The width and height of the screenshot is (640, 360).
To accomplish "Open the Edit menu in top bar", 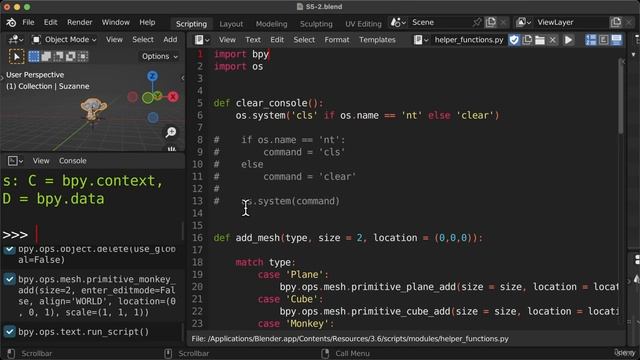I will pyautogui.click(x=51, y=22).
